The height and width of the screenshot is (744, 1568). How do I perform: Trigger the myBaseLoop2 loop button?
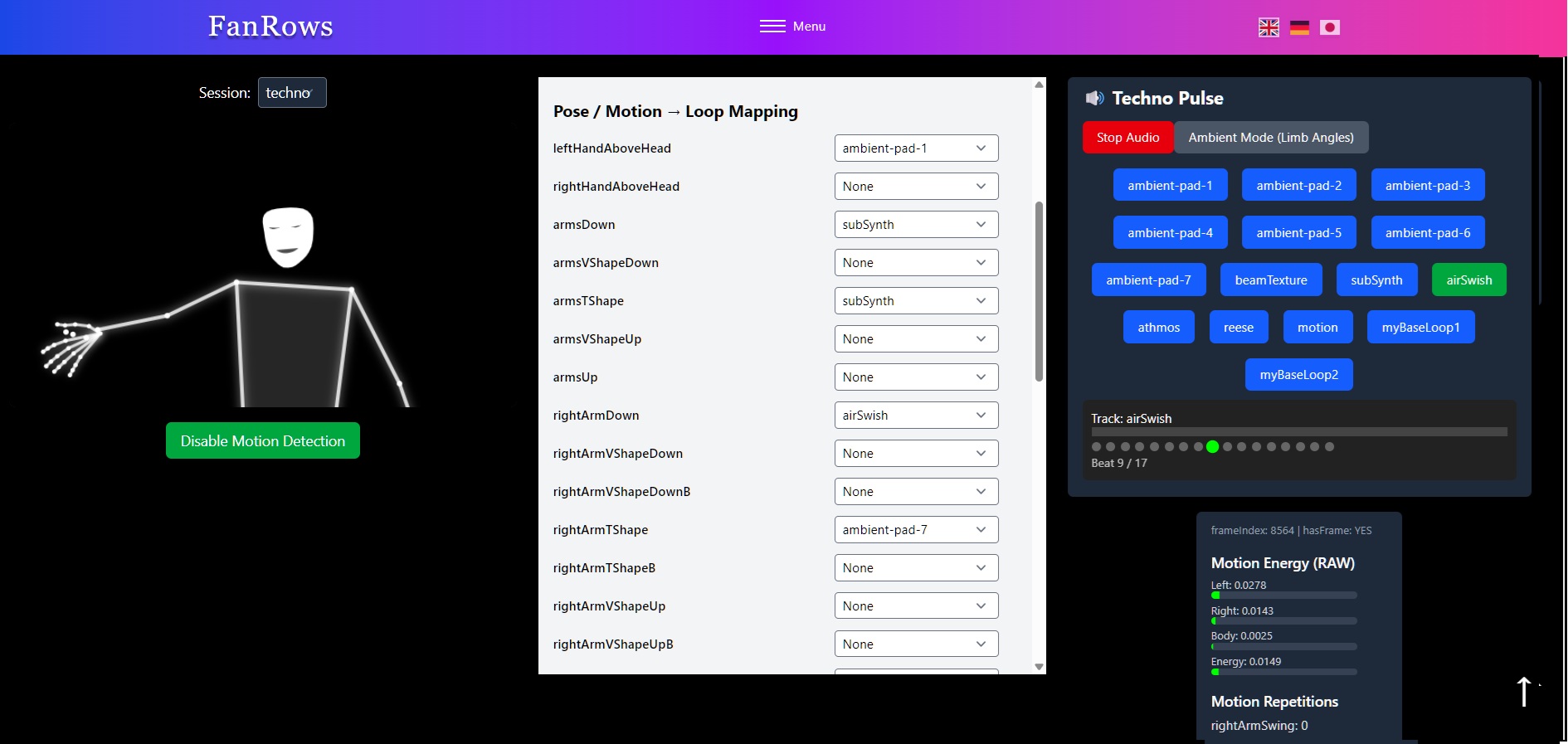[x=1298, y=375]
